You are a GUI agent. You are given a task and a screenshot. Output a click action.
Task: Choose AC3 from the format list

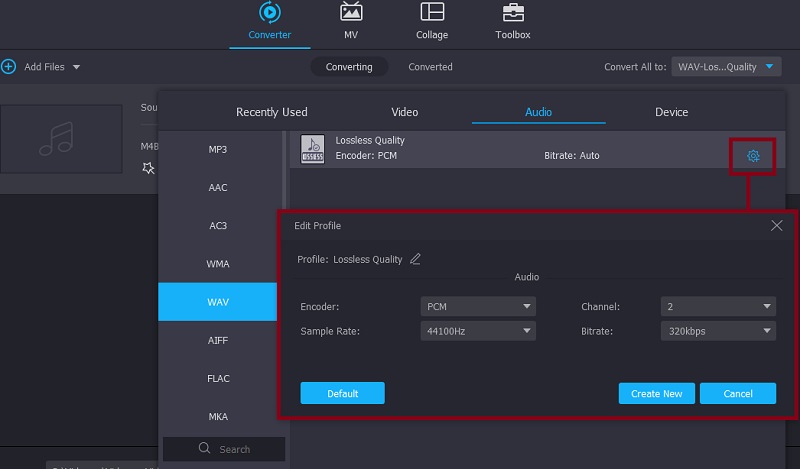pos(218,226)
